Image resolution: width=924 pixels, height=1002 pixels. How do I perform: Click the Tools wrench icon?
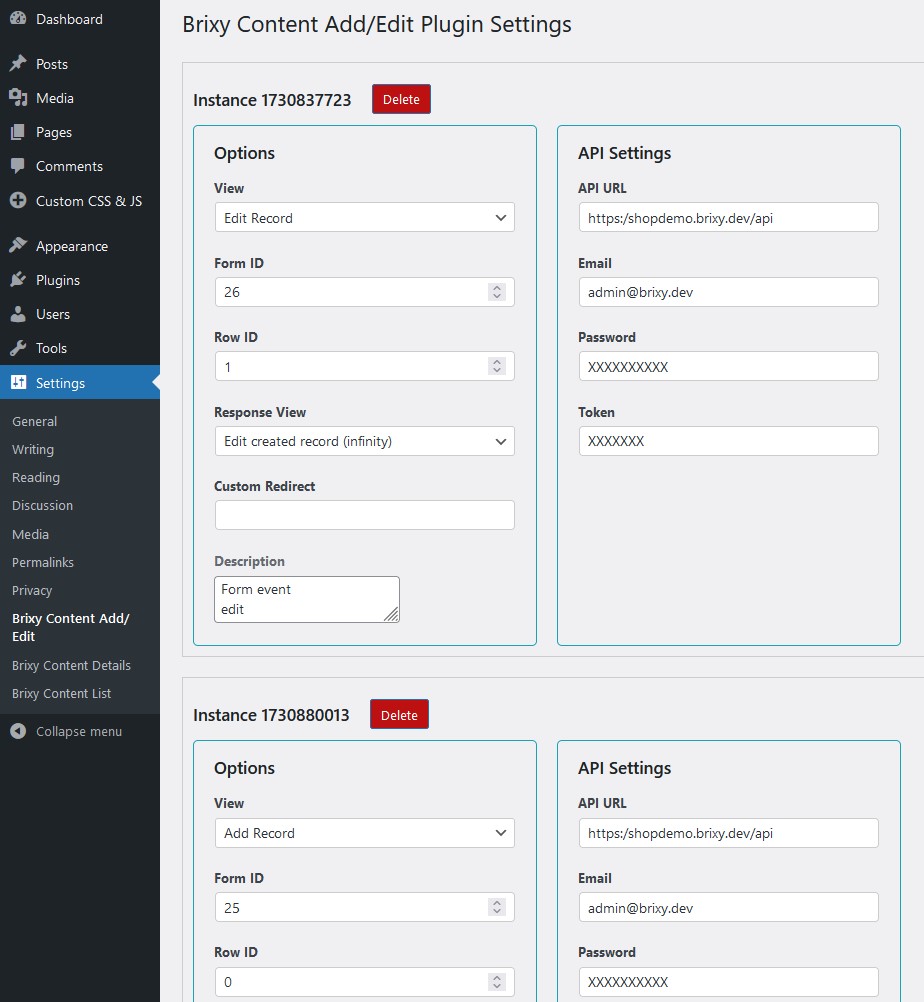pos(18,348)
